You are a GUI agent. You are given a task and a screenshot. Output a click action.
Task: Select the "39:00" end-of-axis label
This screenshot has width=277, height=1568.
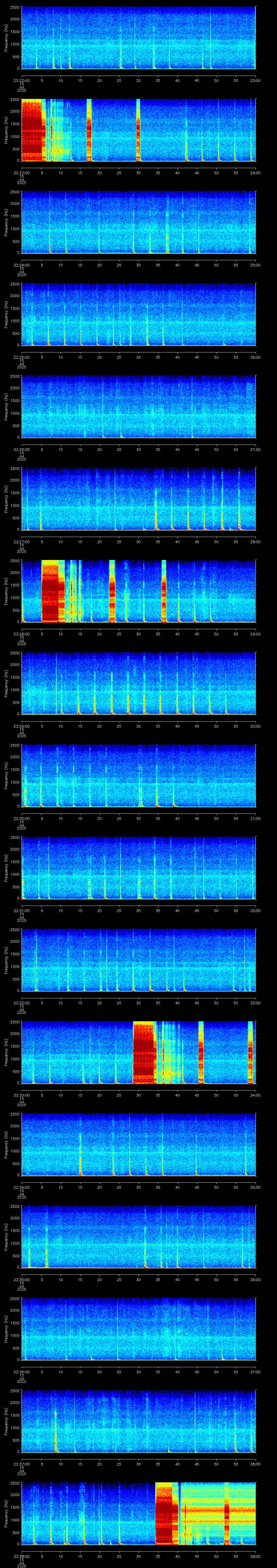pos(255,1556)
